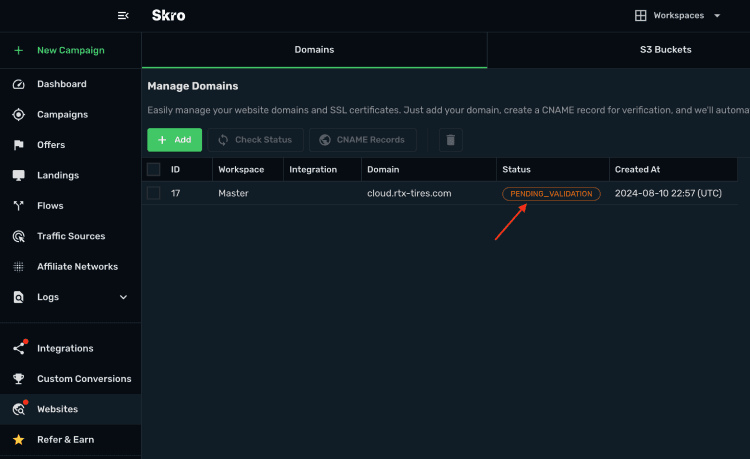Switch to the Domains tab
The width and height of the screenshot is (750, 459).
click(314, 50)
